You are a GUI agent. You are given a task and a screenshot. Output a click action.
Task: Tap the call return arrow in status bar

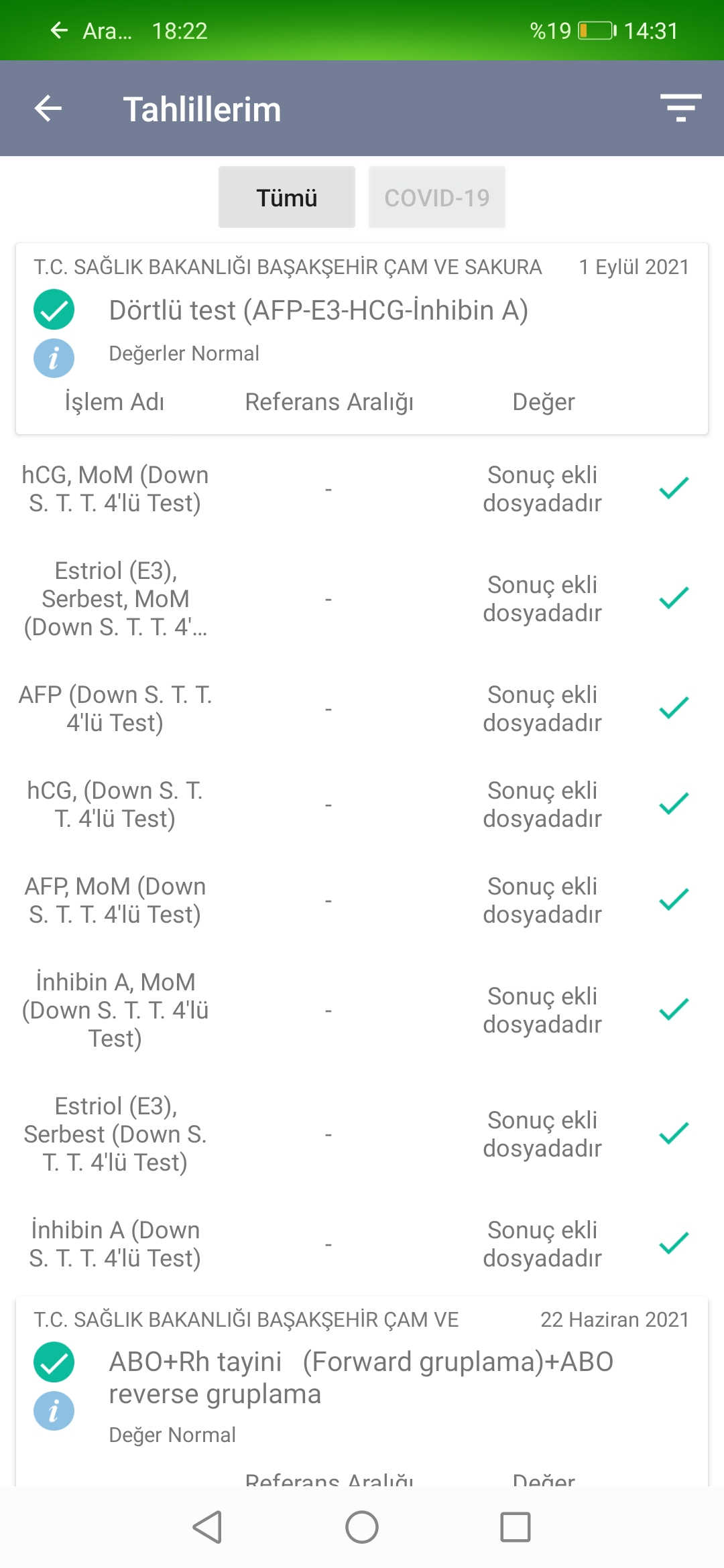coord(59,30)
